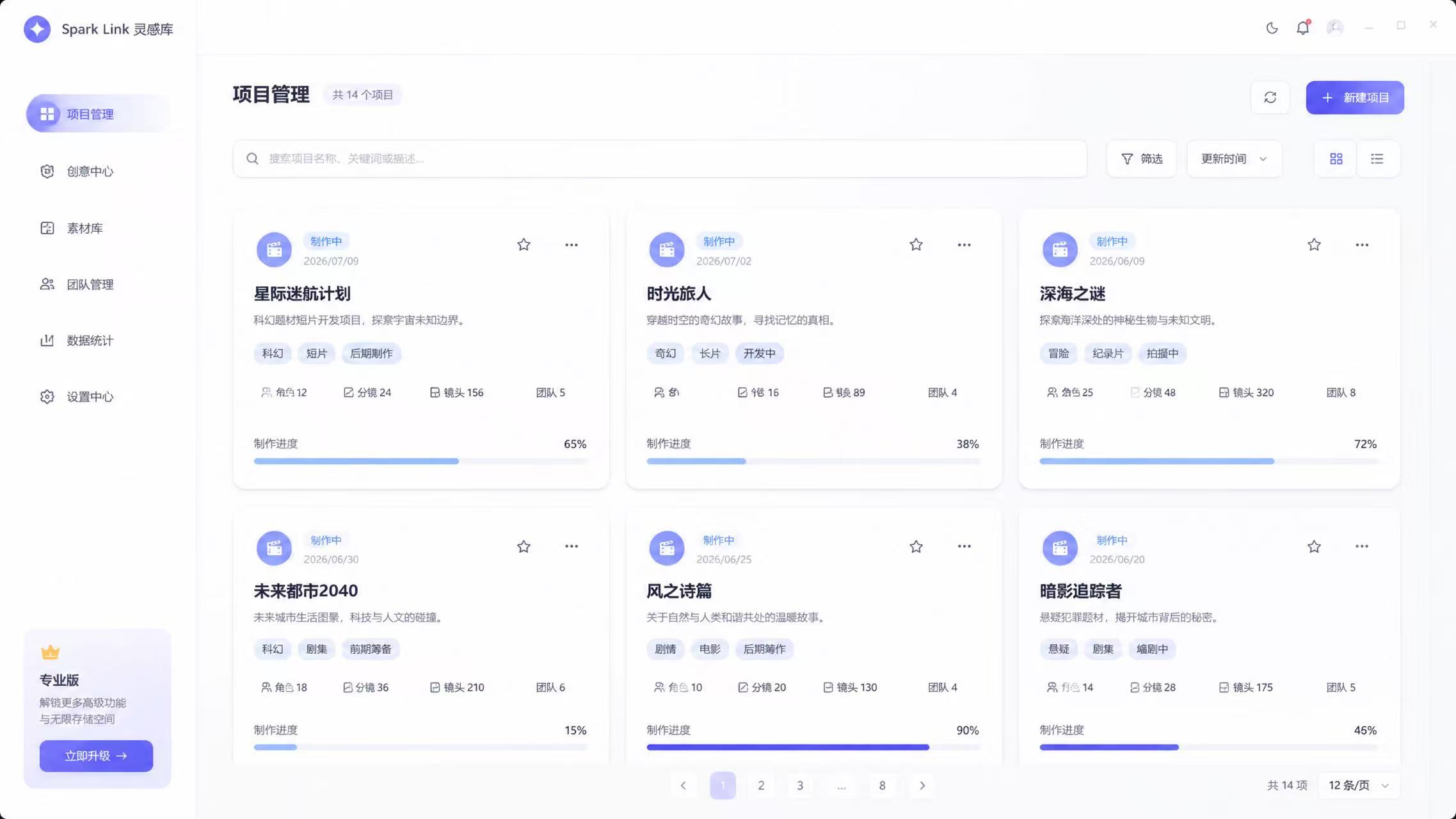Open the 深海之谜 project title
The height and width of the screenshot is (819, 1456).
[1073, 294]
